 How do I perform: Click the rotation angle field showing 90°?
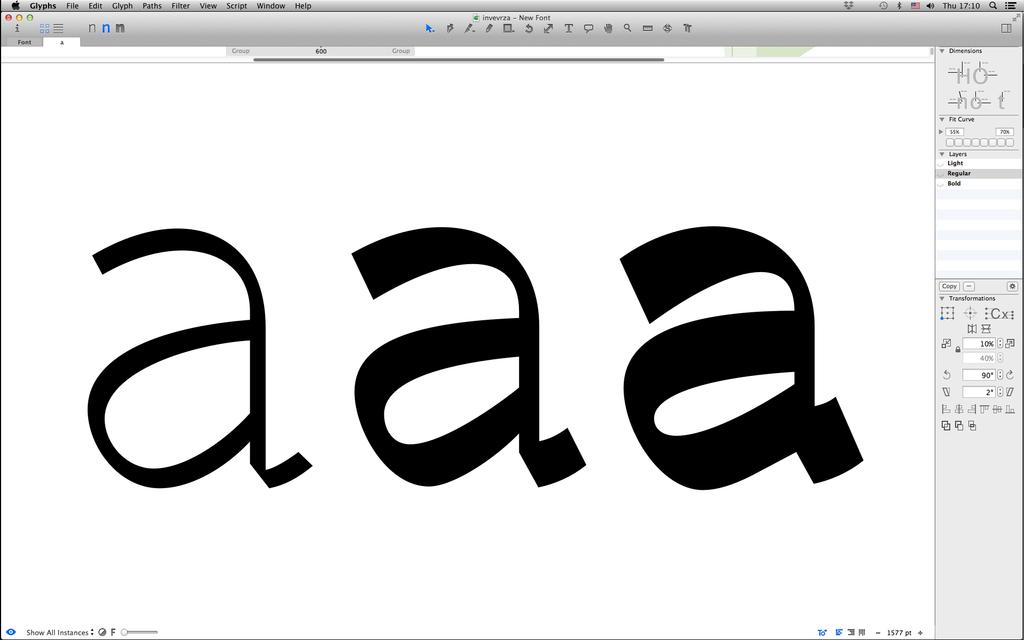(x=979, y=375)
